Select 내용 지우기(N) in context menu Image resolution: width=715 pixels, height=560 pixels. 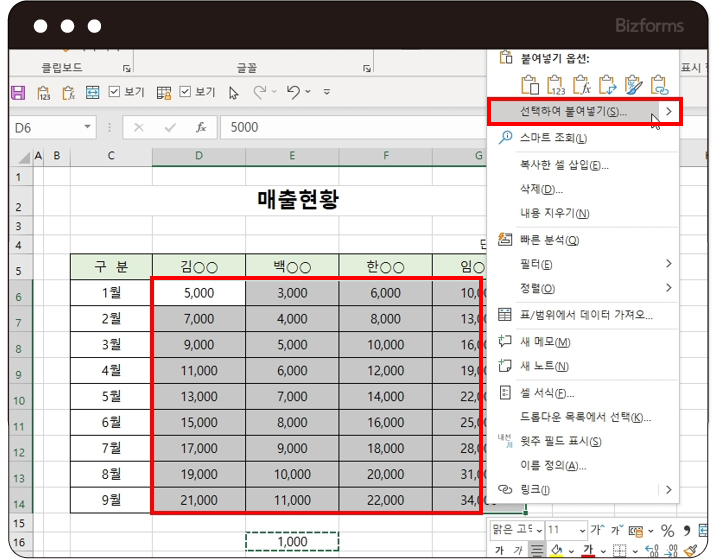(x=554, y=213)
